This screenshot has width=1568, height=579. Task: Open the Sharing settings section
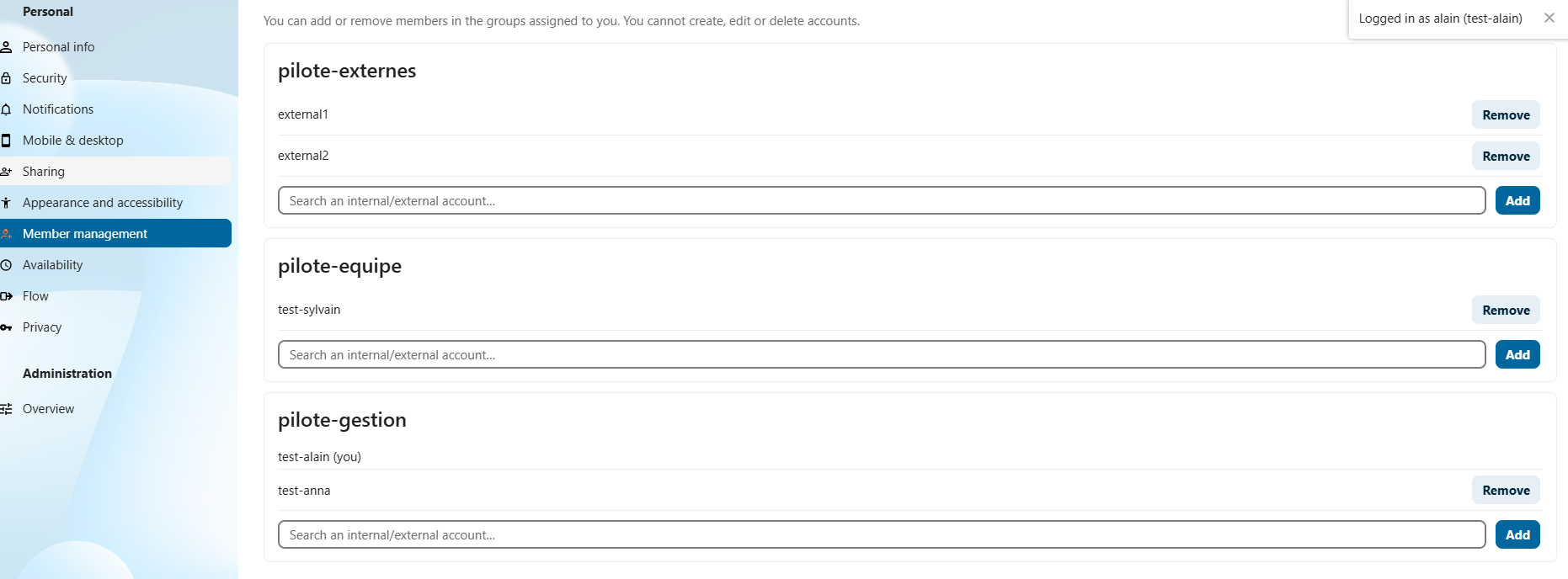click(x=115, y=171)
